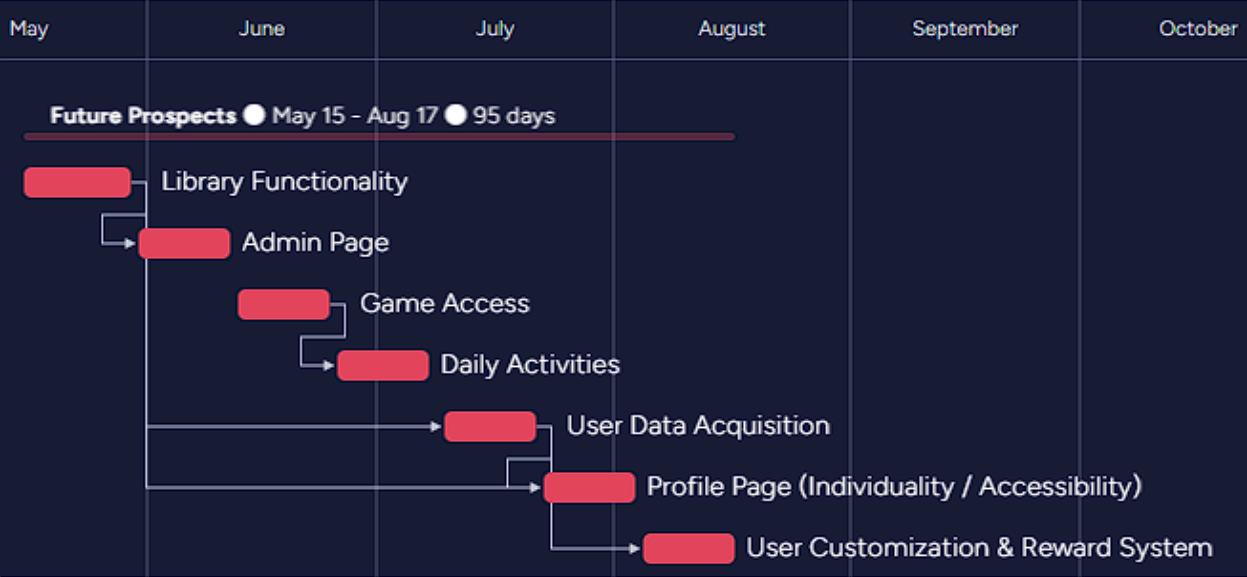Click the Game Access task bar
Image resolution: width=1247 pixels, height=577 pixels.
click(284, 304)
